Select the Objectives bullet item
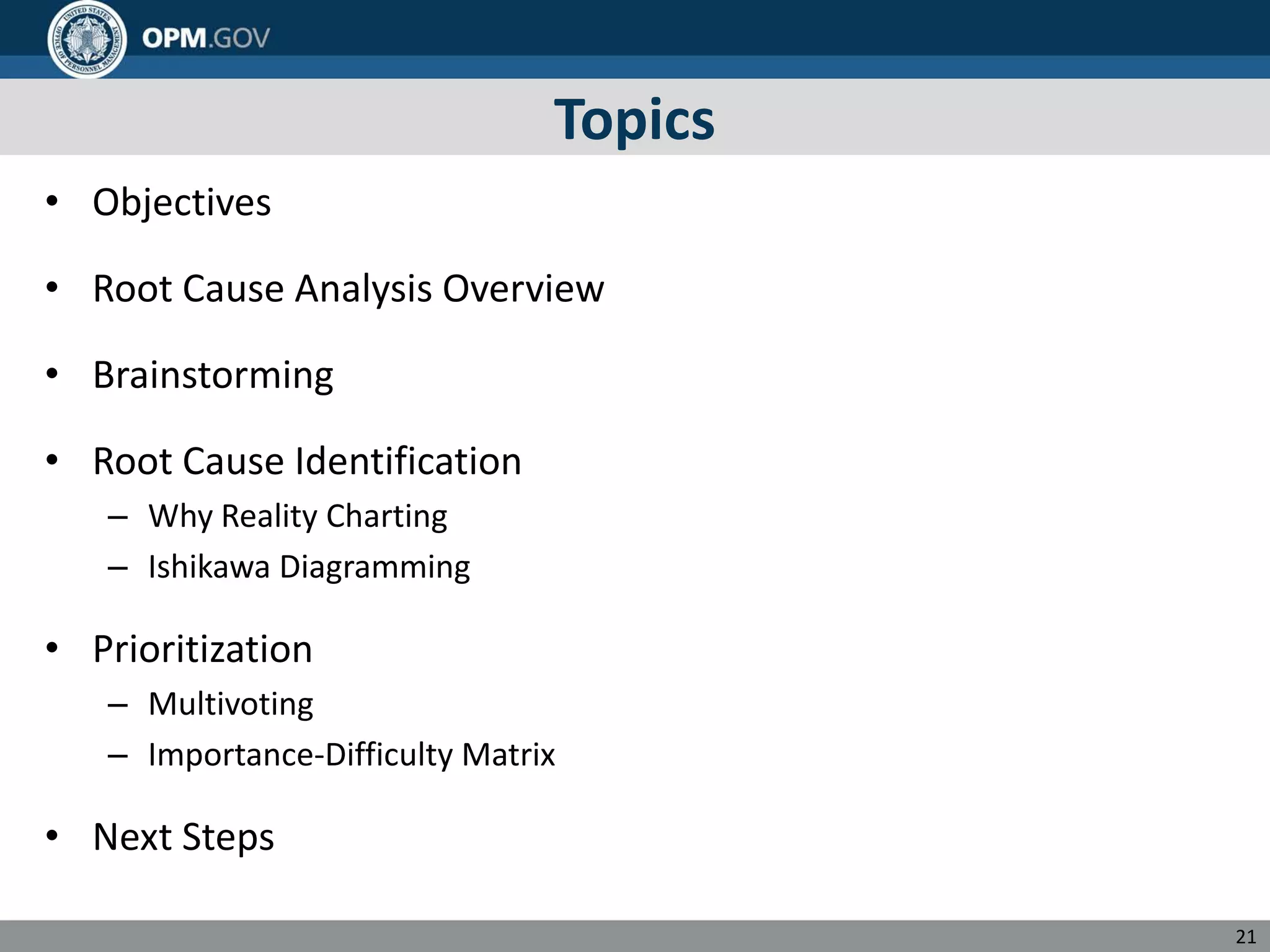1270x952 pixels. click(182, 202)
